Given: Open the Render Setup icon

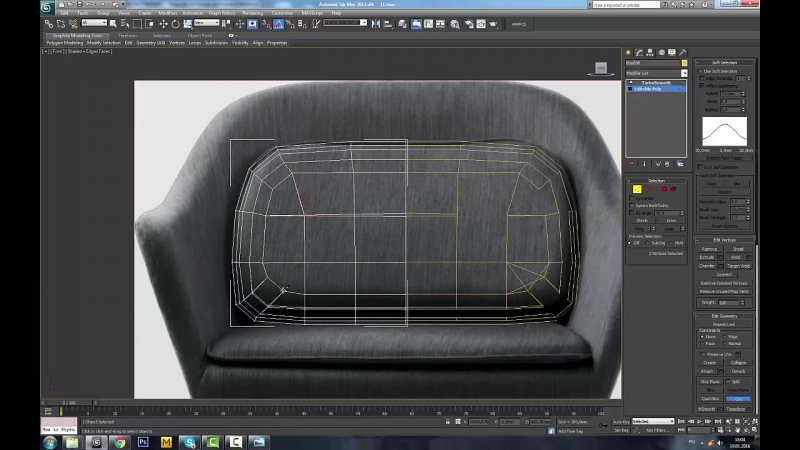Looking at the screenshot, I should click(x=468, y=24).
